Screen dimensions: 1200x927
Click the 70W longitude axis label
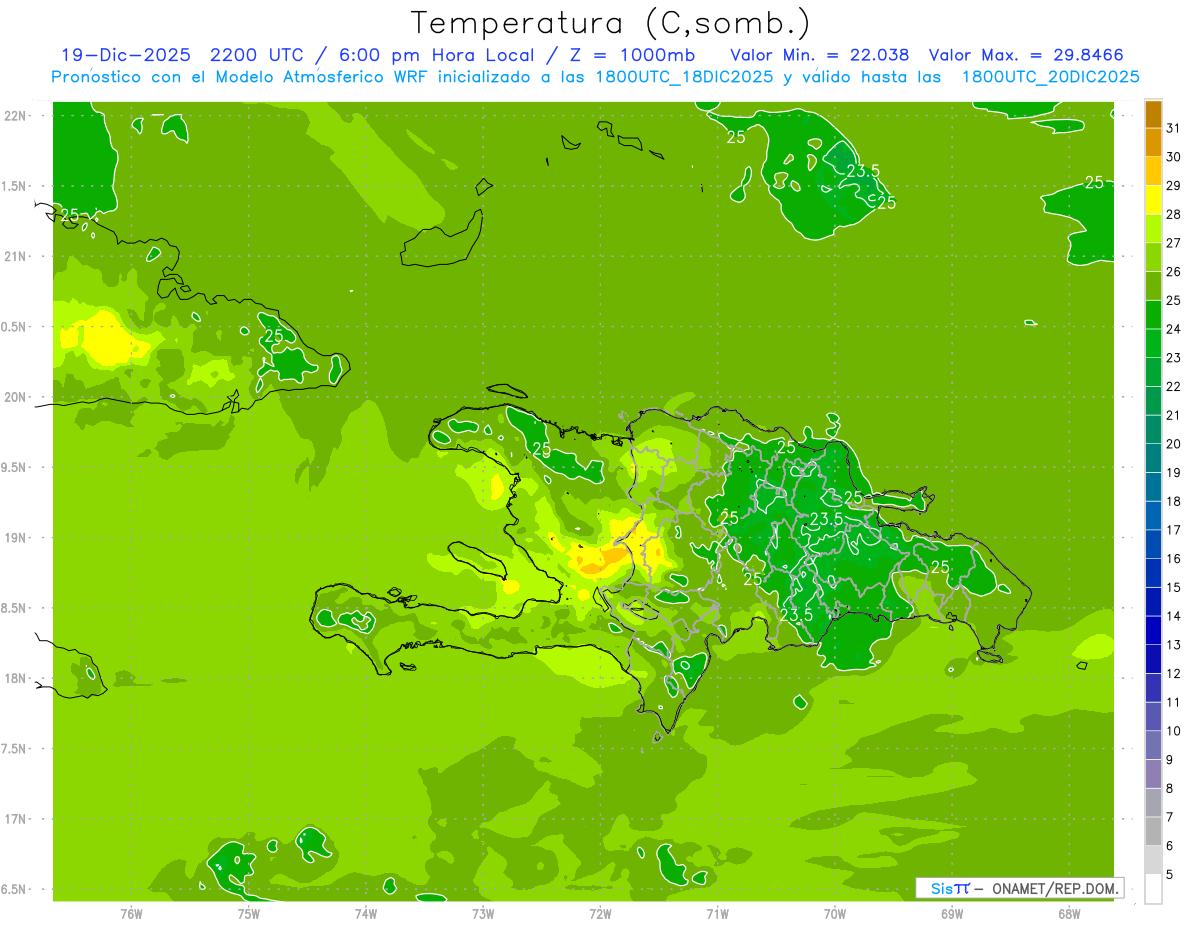tap(834, 914)
